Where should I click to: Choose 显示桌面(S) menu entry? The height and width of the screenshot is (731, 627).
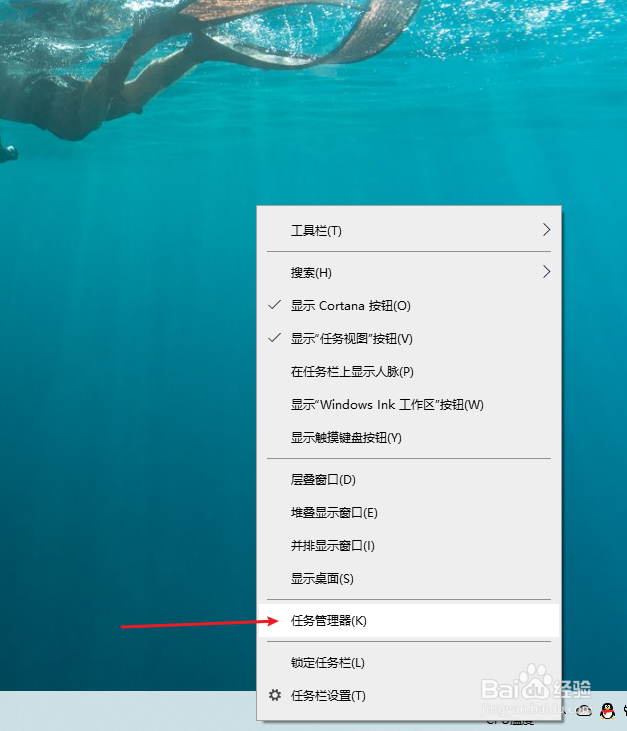(x=409, y=579)
